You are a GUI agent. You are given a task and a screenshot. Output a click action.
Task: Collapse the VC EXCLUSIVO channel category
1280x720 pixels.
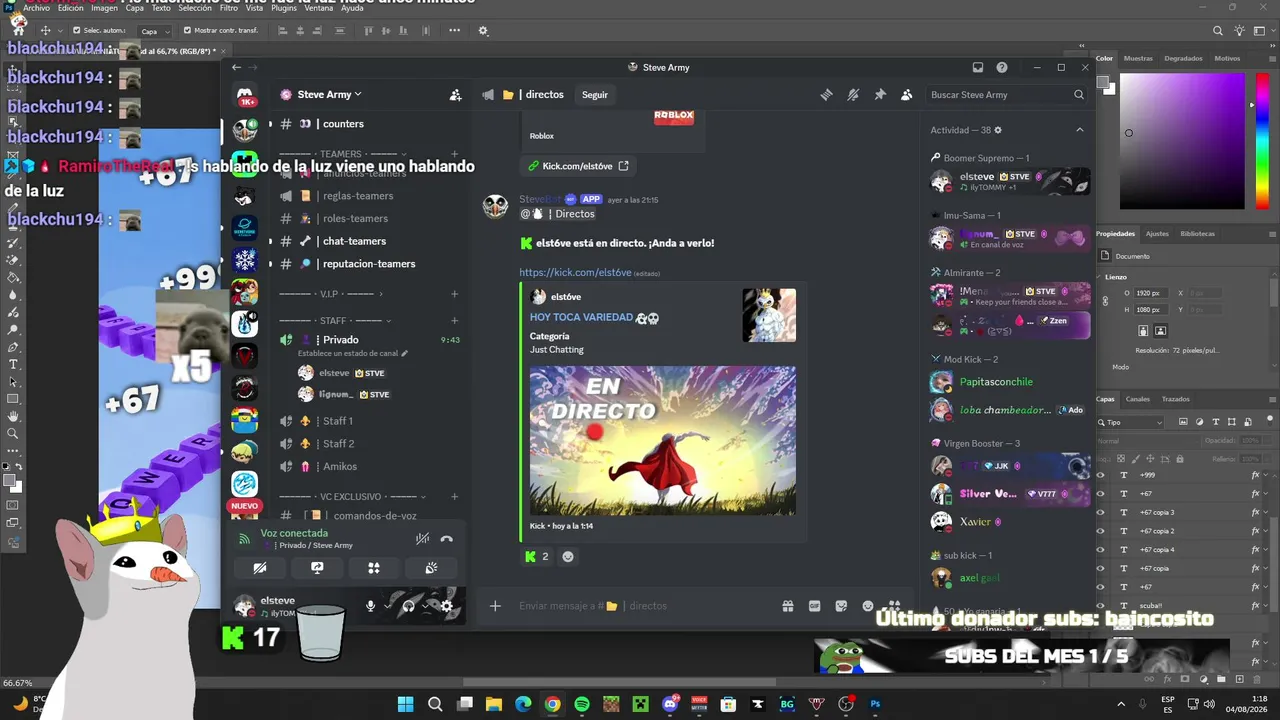pyautogui.click(x=352, y=496)
